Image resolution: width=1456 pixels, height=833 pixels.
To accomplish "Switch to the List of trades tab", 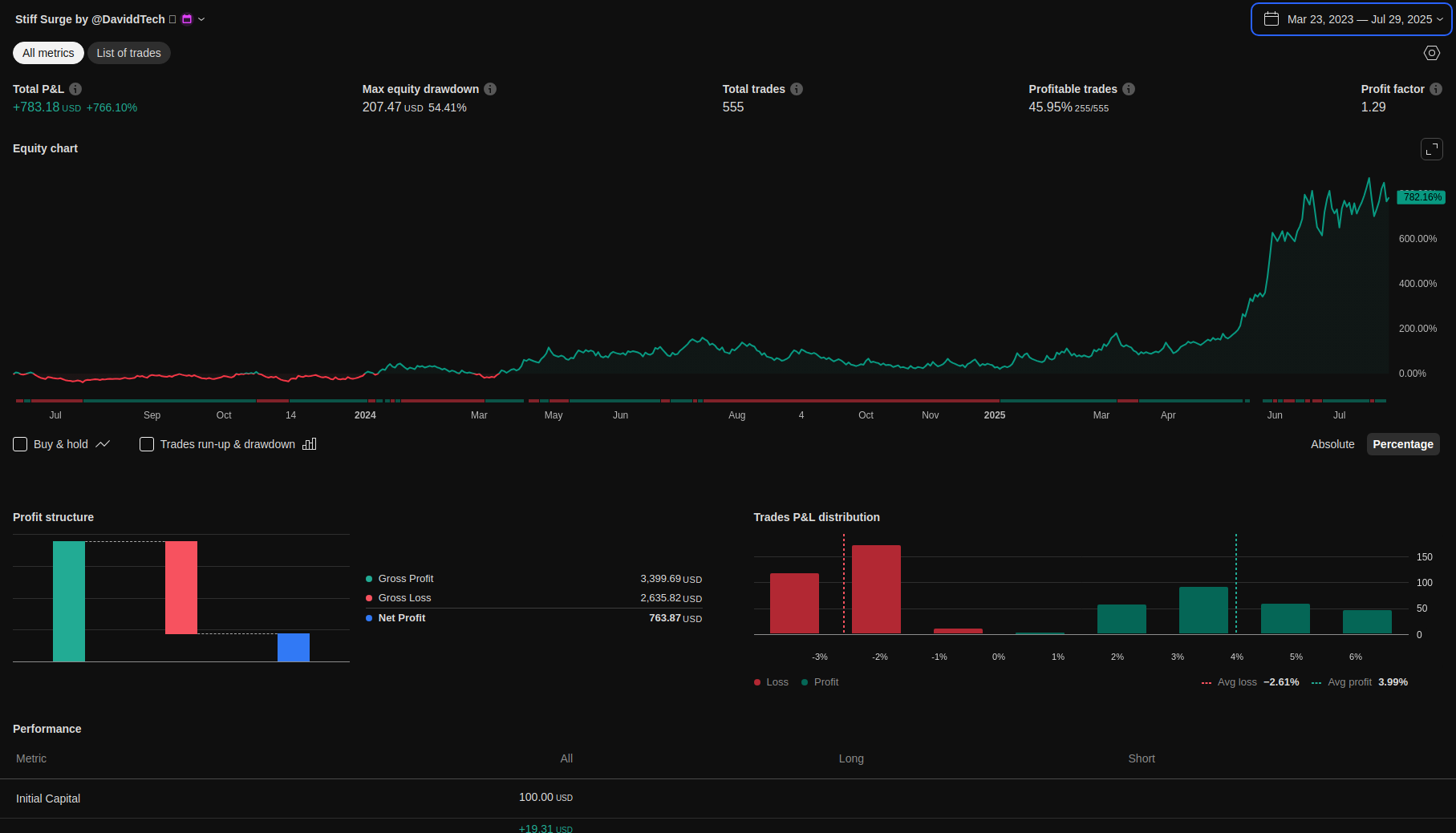I will tap(129, 53).
